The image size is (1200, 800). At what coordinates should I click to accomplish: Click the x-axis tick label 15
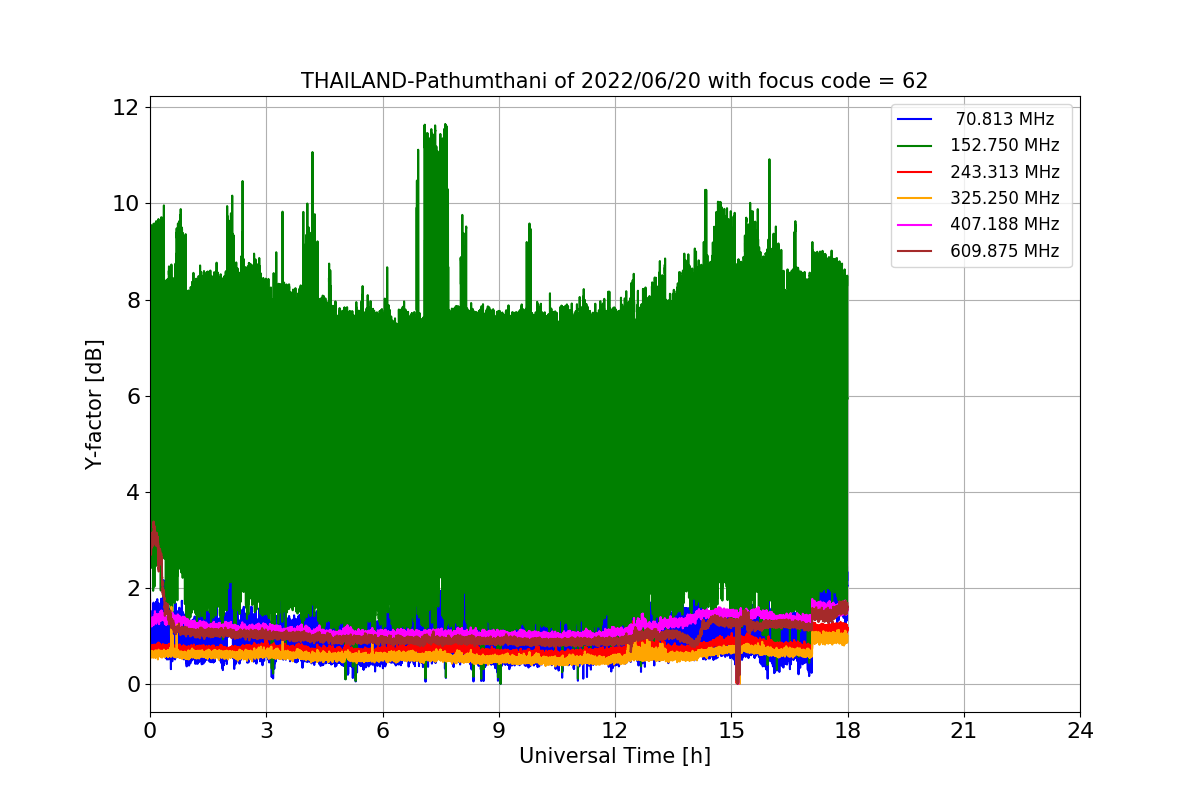click(x=731, y=731)
